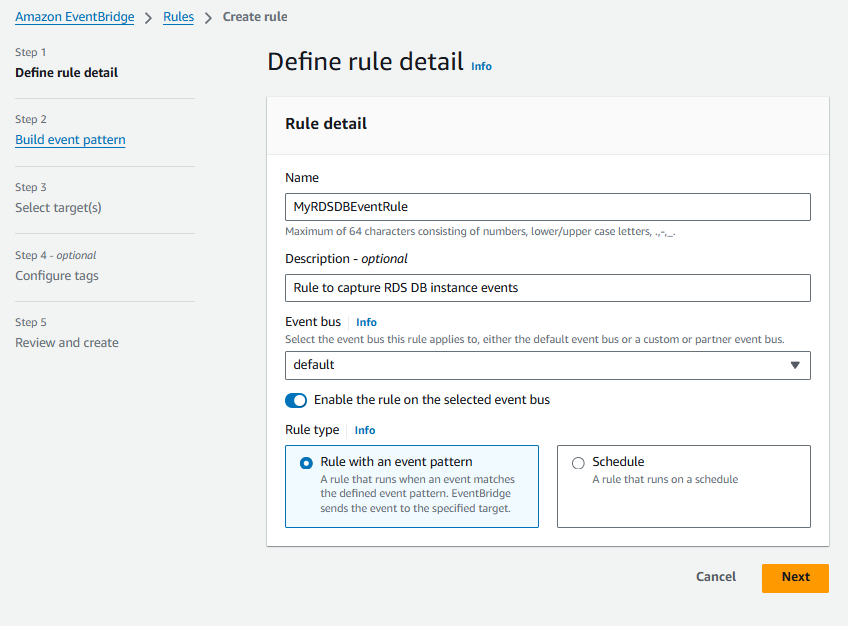Click Info link beside Define rule detail
This screenshot has height=626, width=848.
click(x=481, y=66)
